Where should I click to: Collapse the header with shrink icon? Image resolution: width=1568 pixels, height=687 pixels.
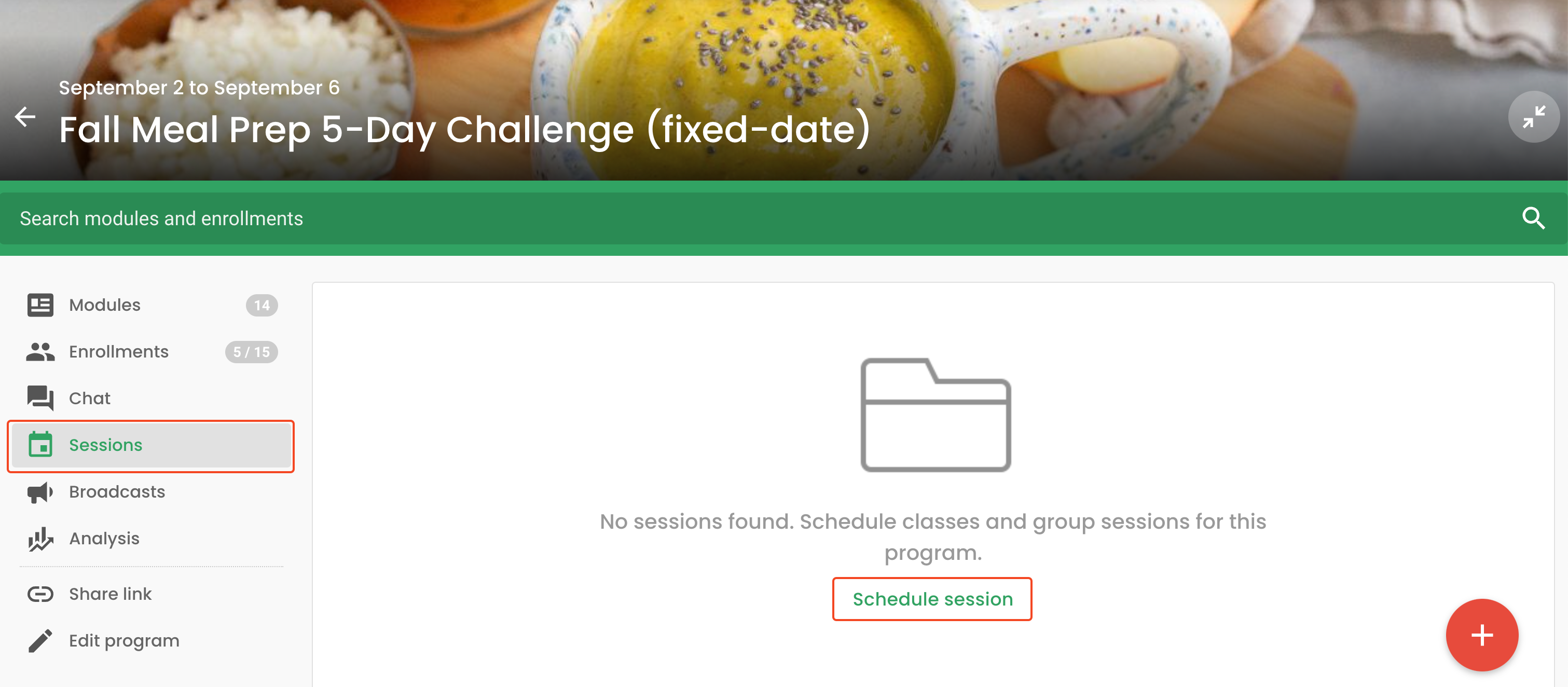click(1533, 116)
